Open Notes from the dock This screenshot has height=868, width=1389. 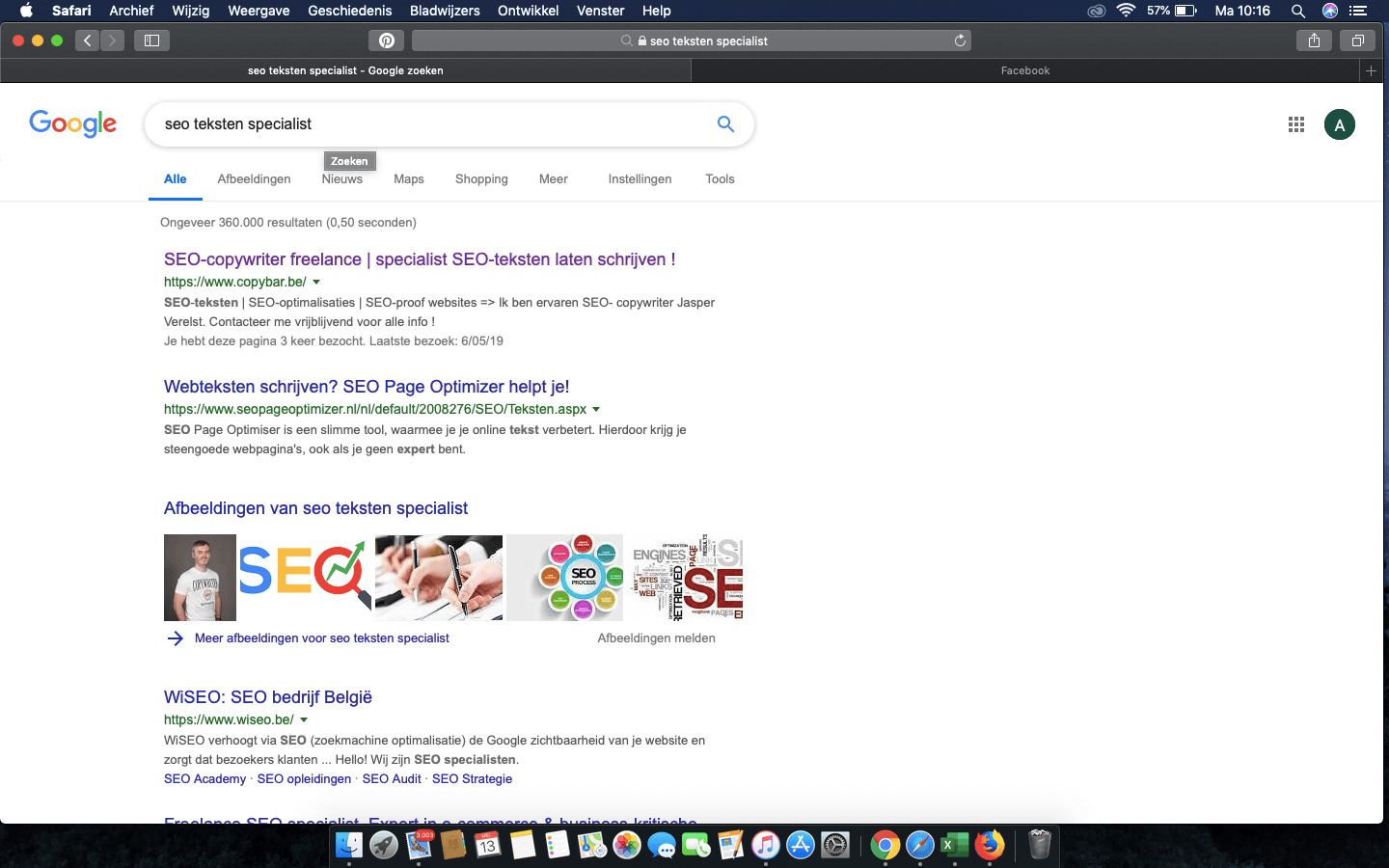pyautogui.click(x=523, y=846)
